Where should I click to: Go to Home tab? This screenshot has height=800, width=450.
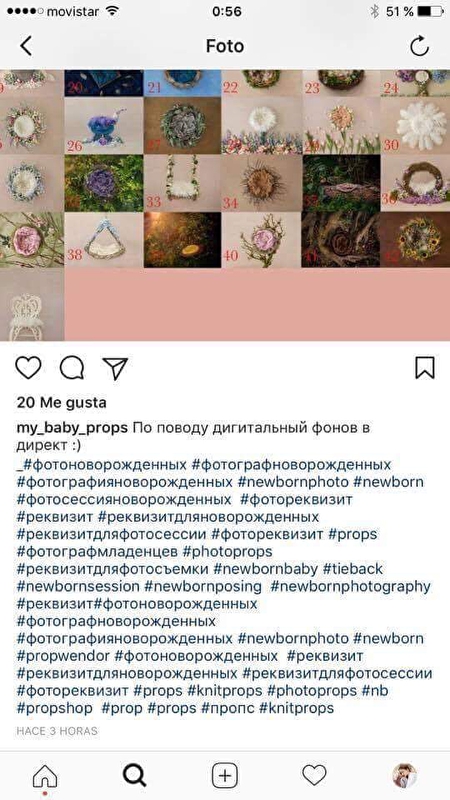click(x=45, y=777)
